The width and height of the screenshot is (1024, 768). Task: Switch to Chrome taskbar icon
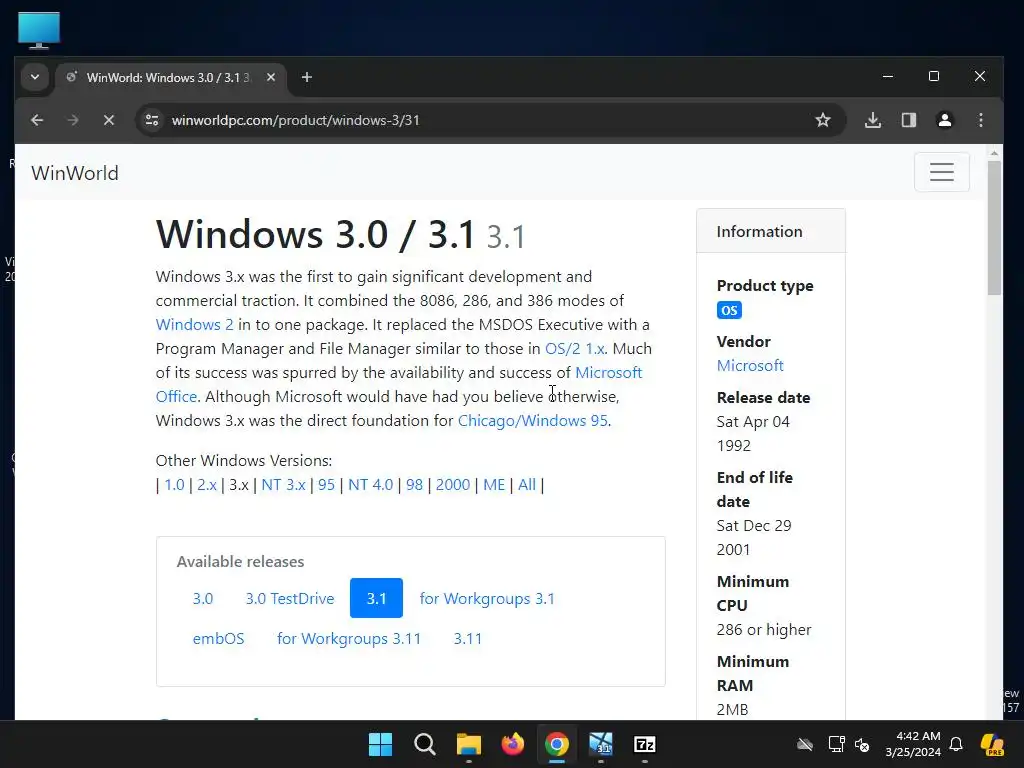557,744
